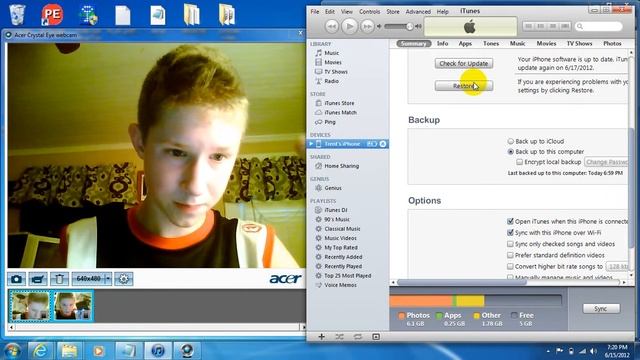This screenshot has height=360, width=640.
Task: Switch to the Apps tab
Action: [465, 43]
